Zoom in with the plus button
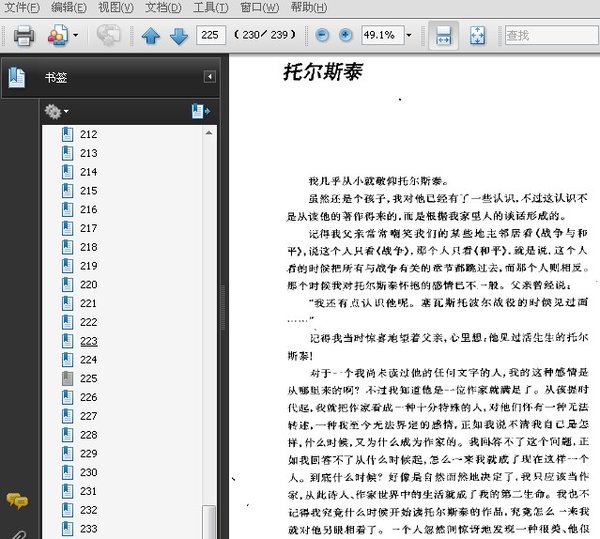Image resolution: width=600 pixels, height=539 pixels. [x=345, y=35]
